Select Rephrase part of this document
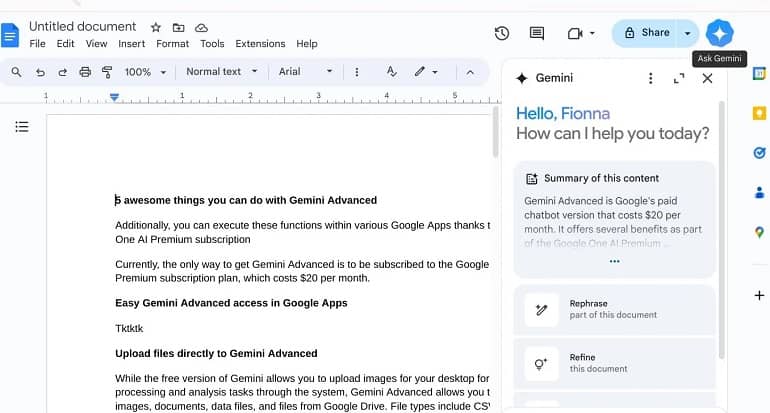The image size is (770, 413). (x=614, y=309)
